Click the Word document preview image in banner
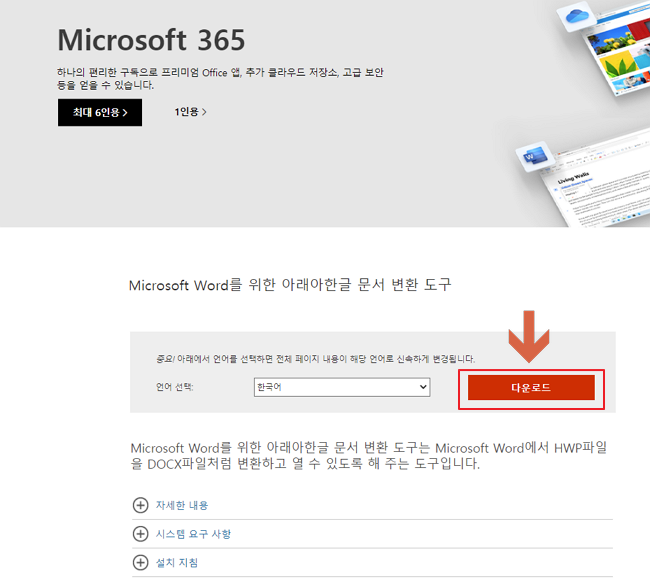 pyautogui.click(x=599, y=187)
